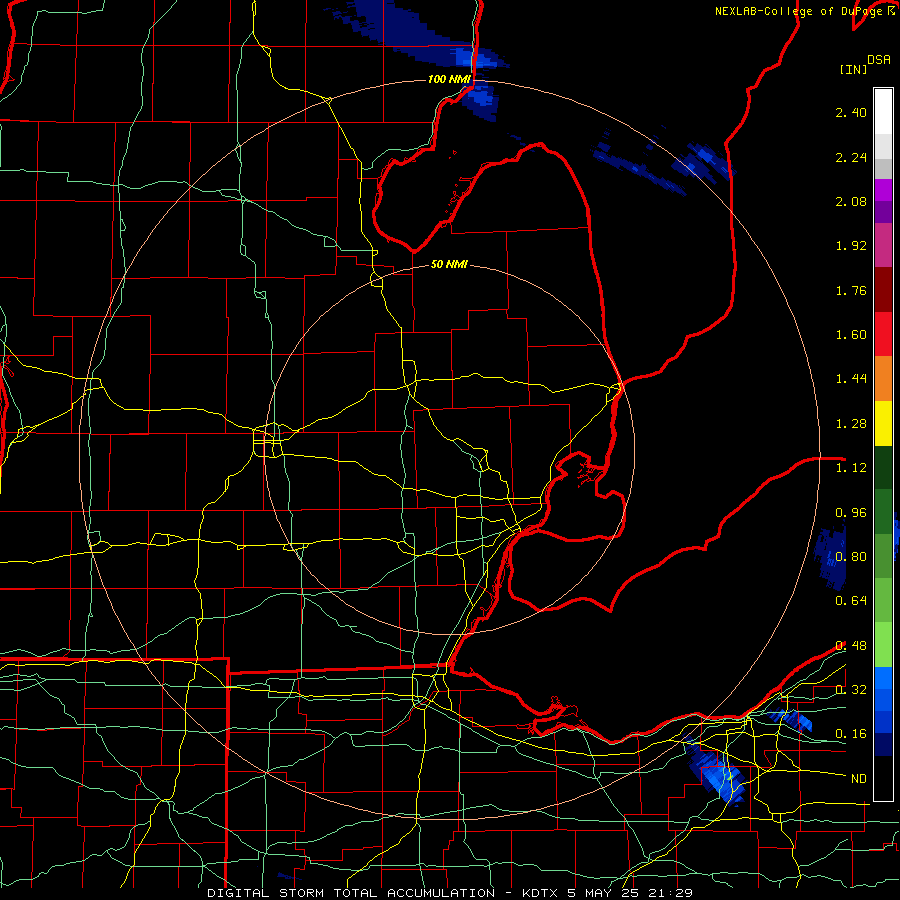This screenshot has height=900, width=900.
Task: Click the 2.40 legend value
Action: pos(851,112)
